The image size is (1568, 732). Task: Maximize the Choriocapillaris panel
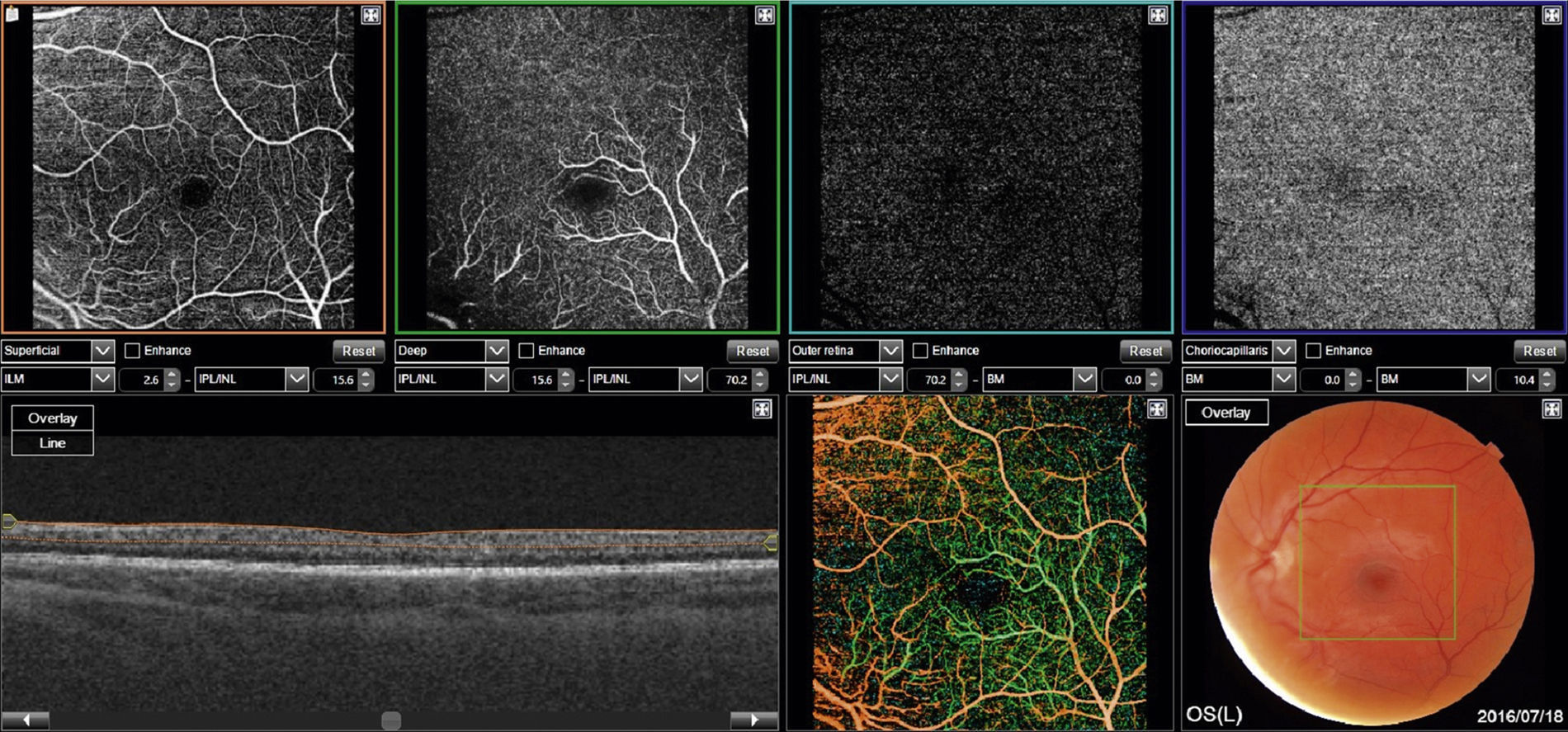1551,15
